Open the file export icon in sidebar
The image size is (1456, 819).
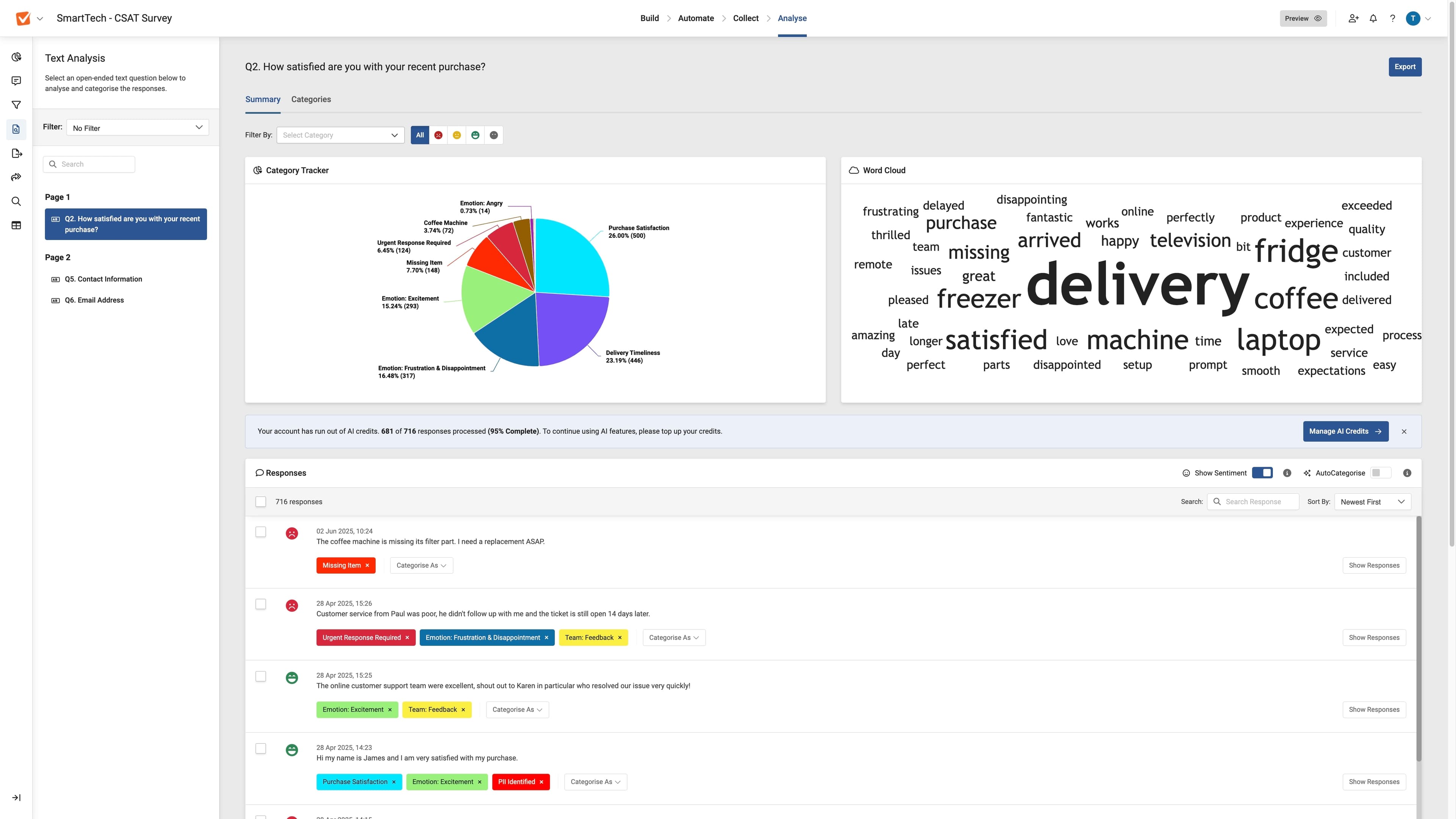coord(16,153)
